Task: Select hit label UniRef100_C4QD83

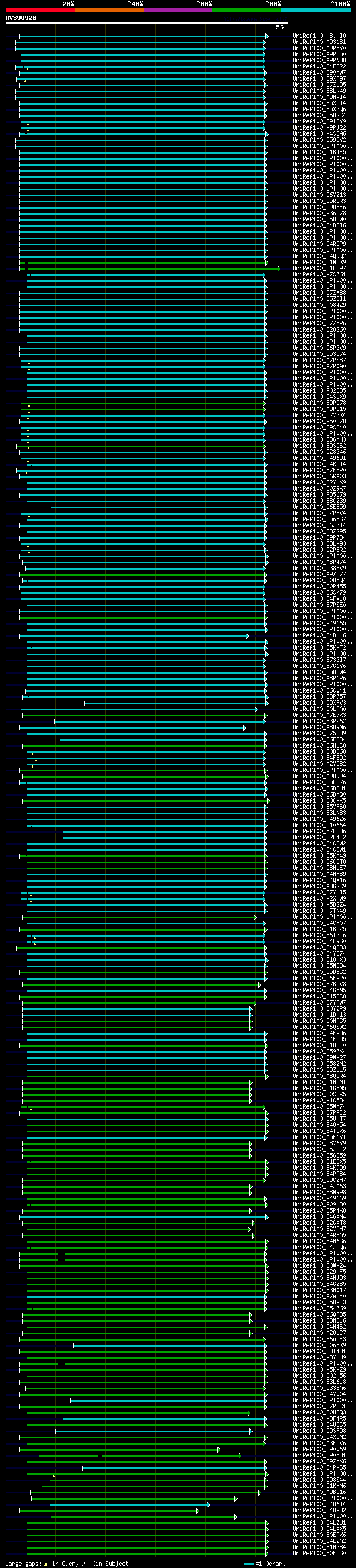Action: click(x=319, y=947)
